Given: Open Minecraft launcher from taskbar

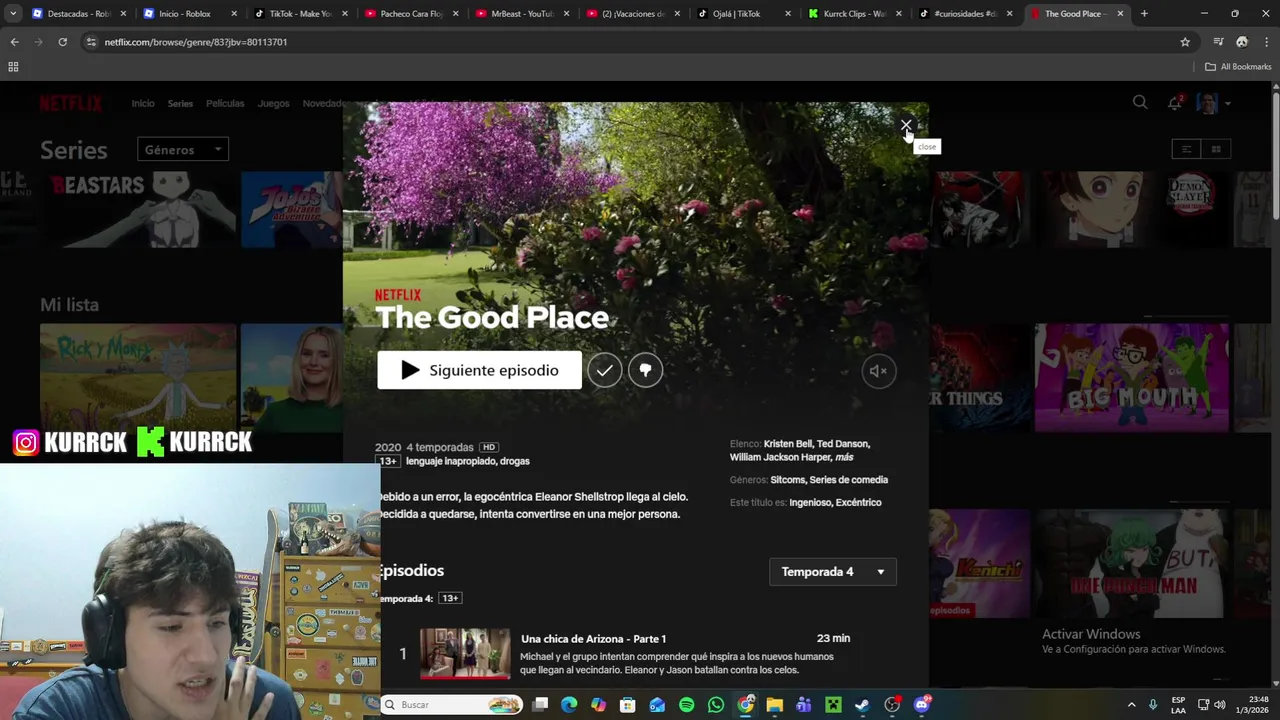Looking at the screenshot, I should 833,705.
